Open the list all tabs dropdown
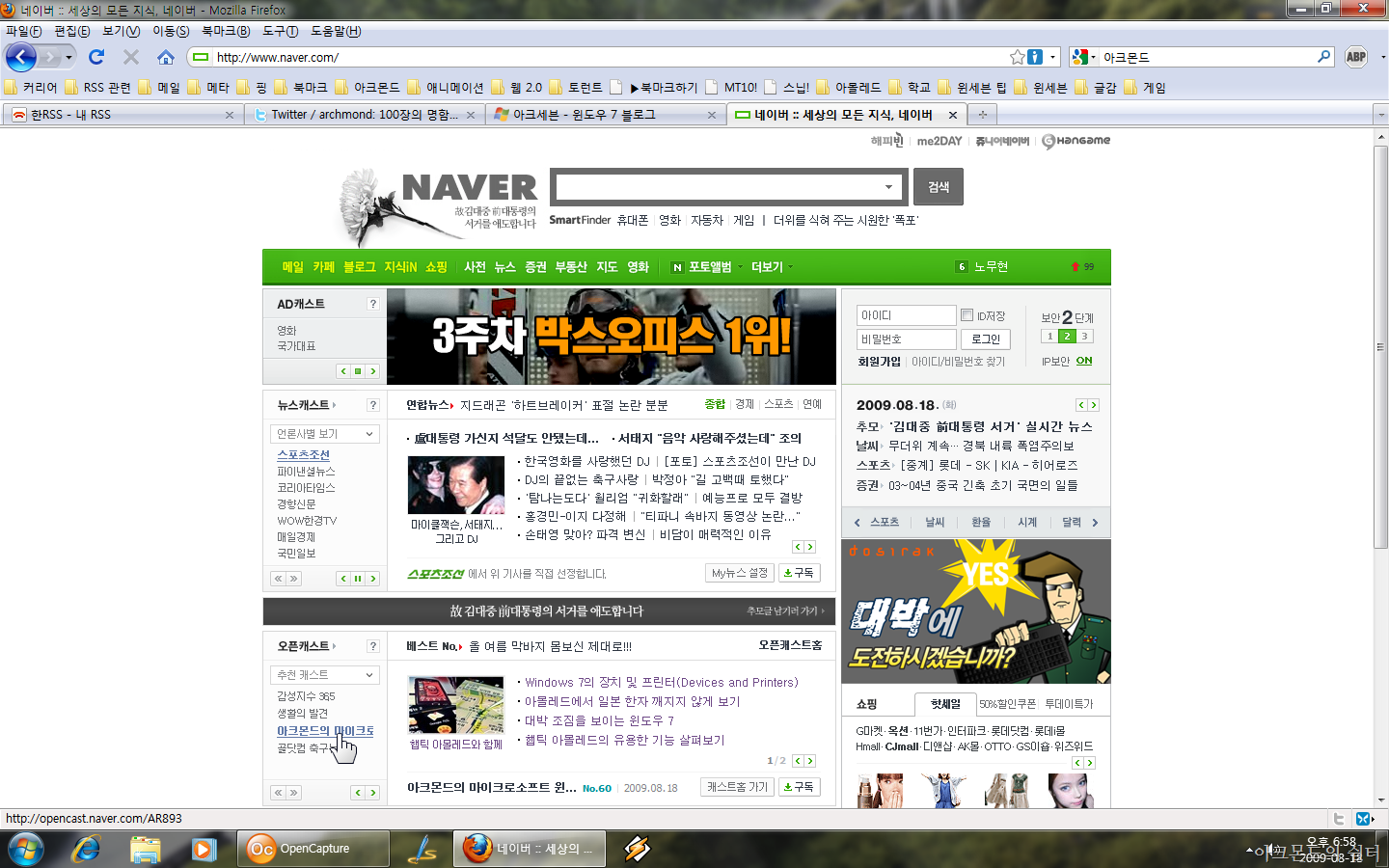The image size is (1389, 868). [x=1379, y=115]
